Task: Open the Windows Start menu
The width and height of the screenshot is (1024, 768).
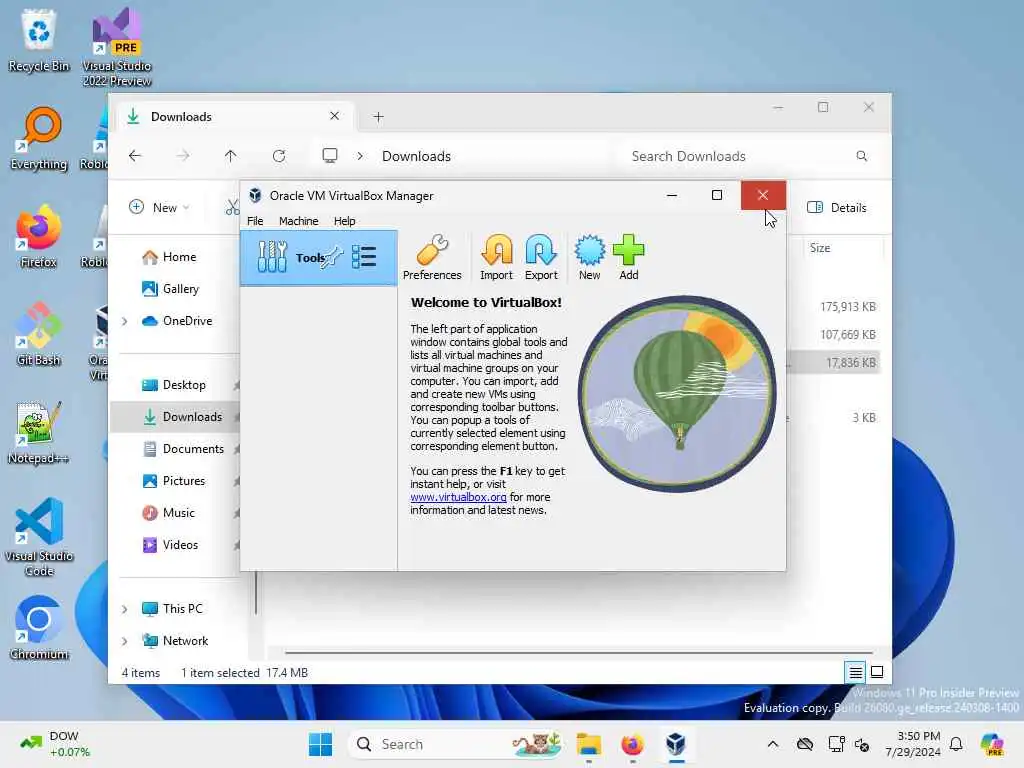Action: click(320, 744)
